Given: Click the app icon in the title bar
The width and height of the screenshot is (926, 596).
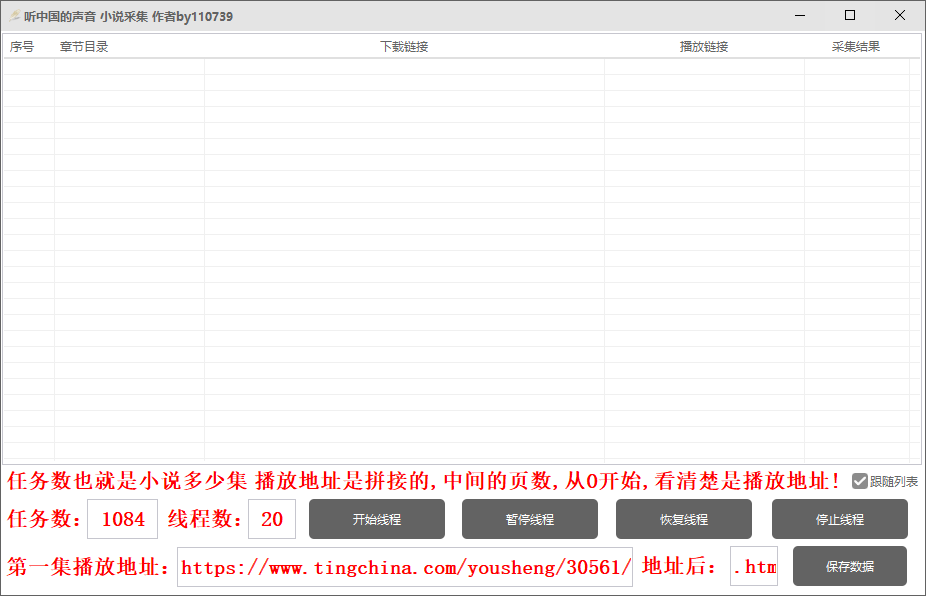Looking at the screenshot, I should (14, 15).
